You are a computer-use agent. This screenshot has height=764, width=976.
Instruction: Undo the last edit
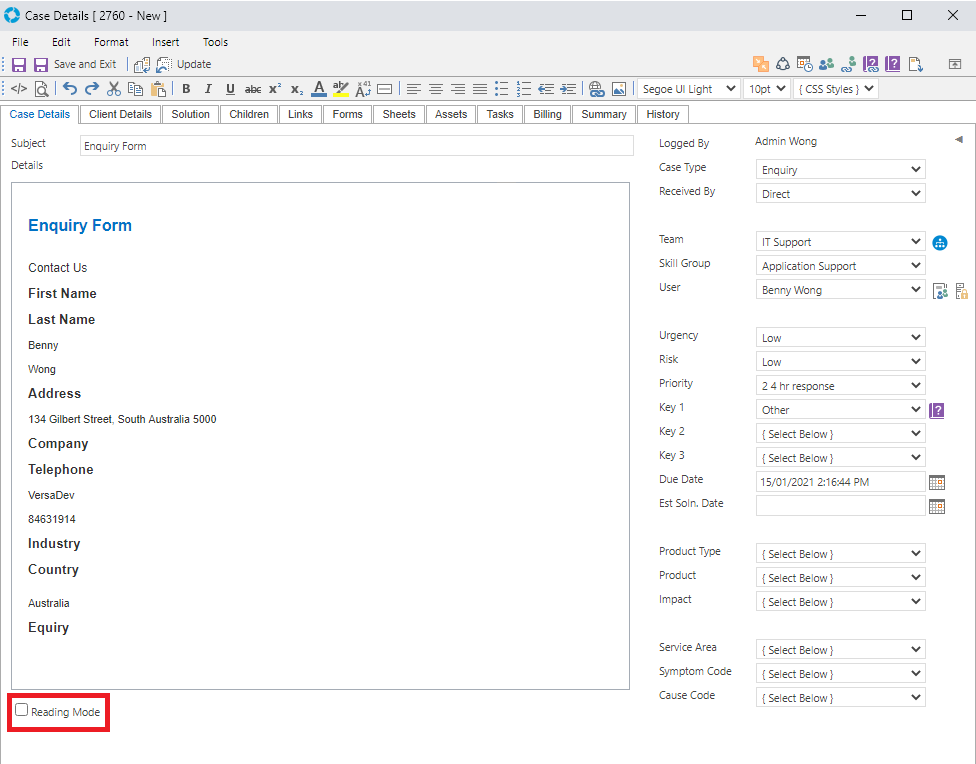70,89
